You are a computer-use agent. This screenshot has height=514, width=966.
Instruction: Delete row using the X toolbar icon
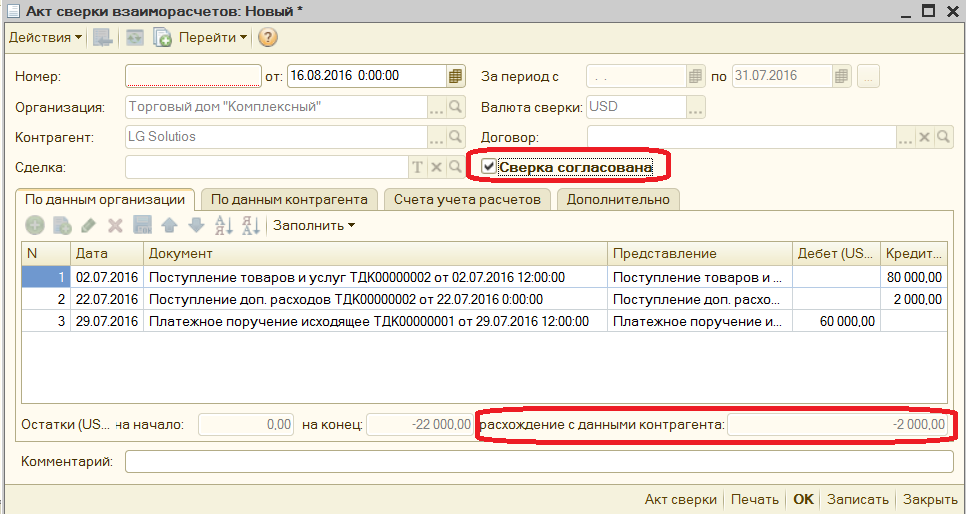[115, 226]
